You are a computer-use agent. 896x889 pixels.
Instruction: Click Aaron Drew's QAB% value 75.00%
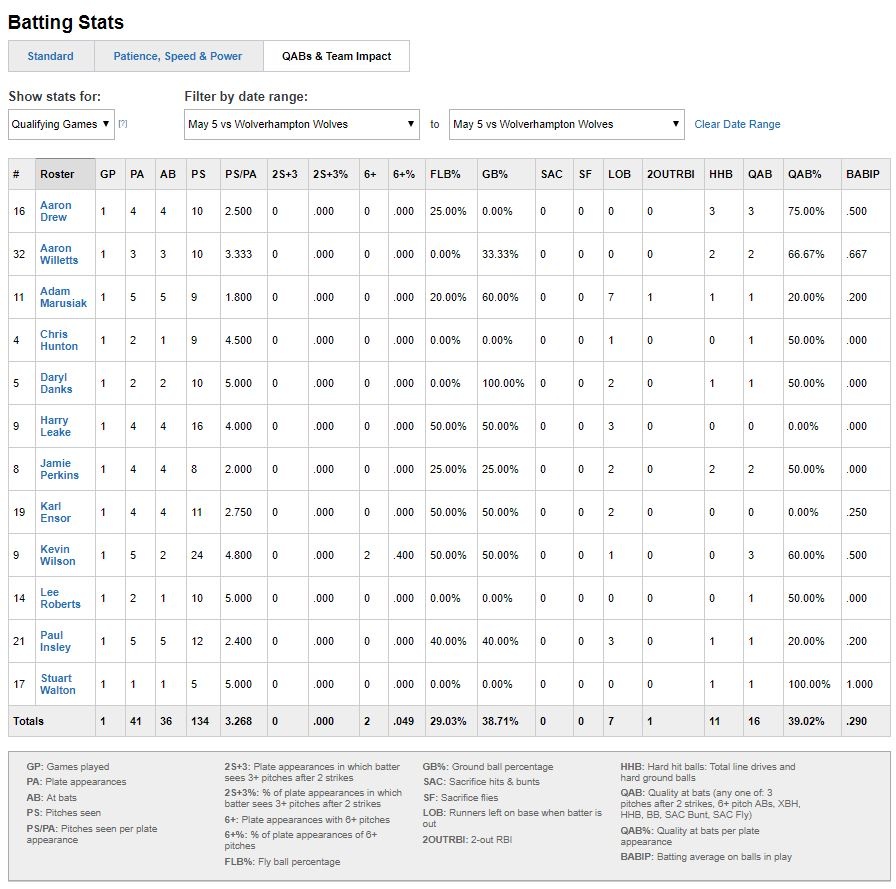(x=806, y=211)
